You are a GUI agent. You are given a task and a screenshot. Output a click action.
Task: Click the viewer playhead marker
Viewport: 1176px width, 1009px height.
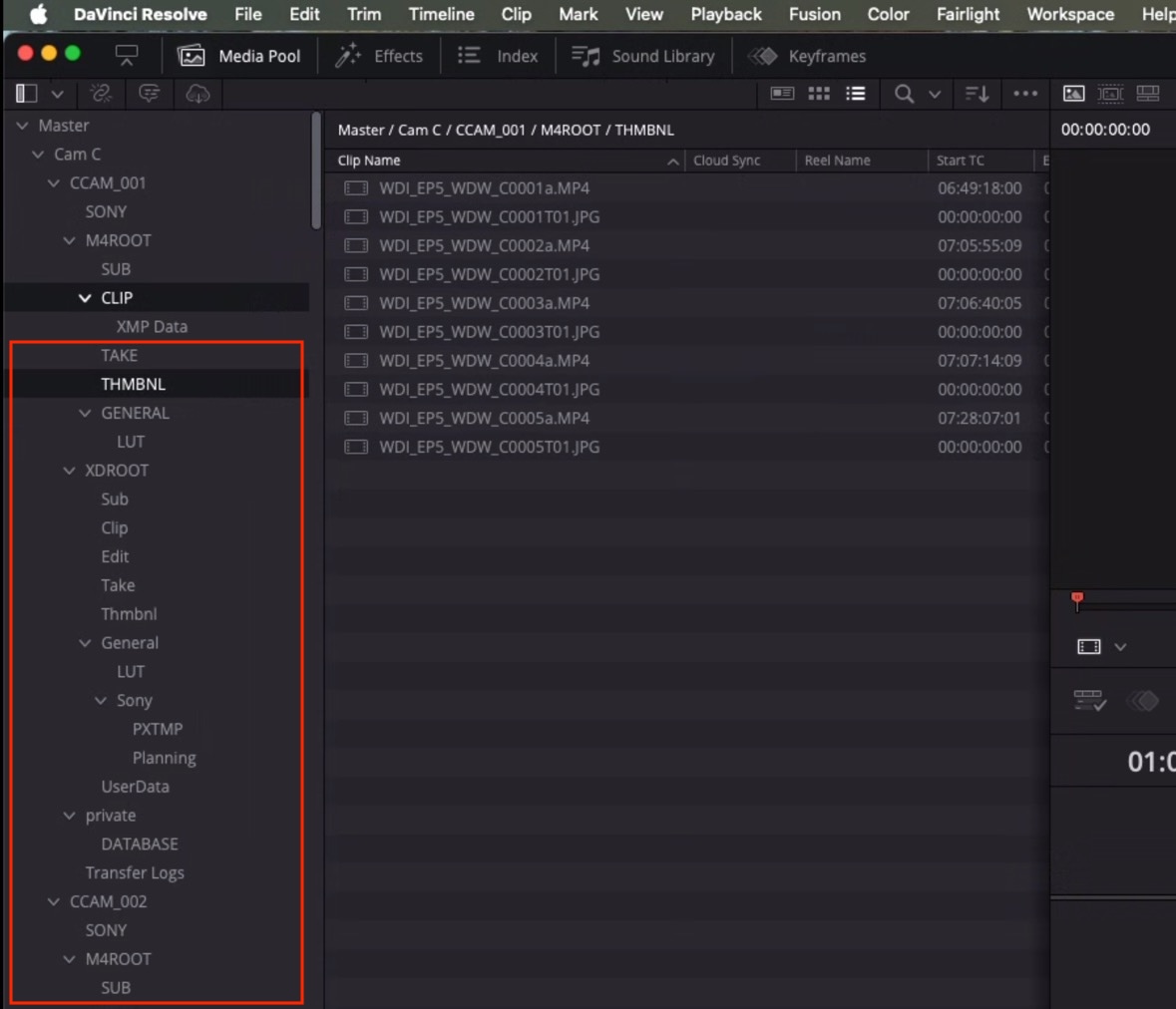point(1077,599)
